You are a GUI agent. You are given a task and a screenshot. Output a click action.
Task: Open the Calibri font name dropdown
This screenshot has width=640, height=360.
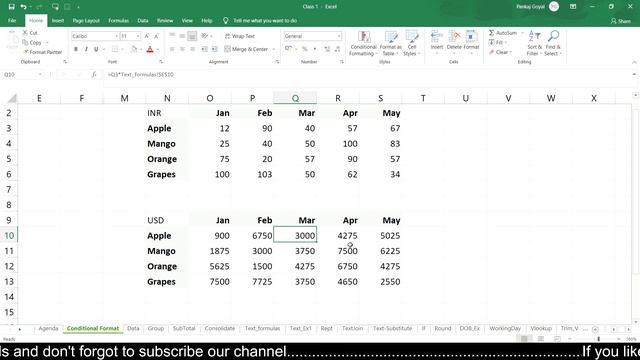pyautogui.click(x=116, y=36)
